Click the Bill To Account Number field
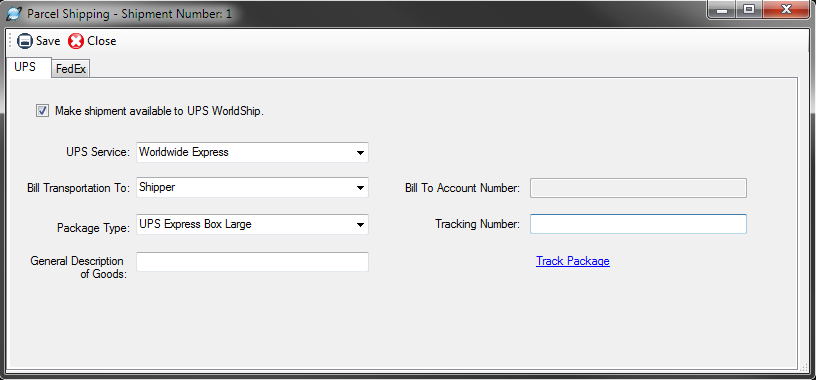The width and height of the screenshot is (816, 380). tap(639, 188)
